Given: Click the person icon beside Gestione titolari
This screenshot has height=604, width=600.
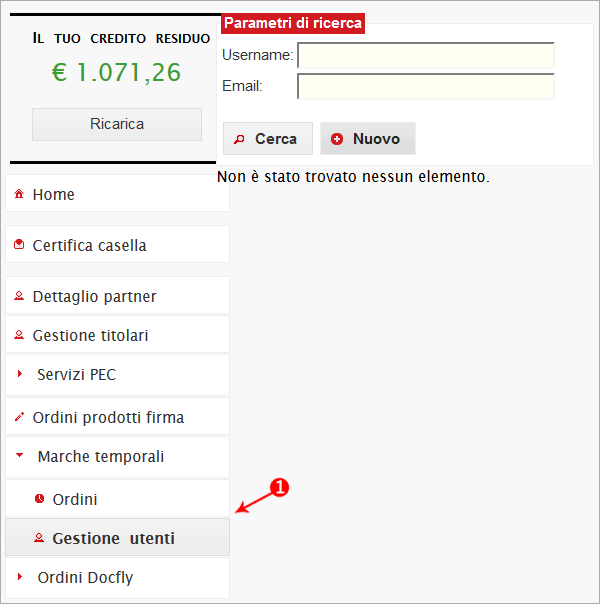Looking at the screenshot, I should point(19,335).
